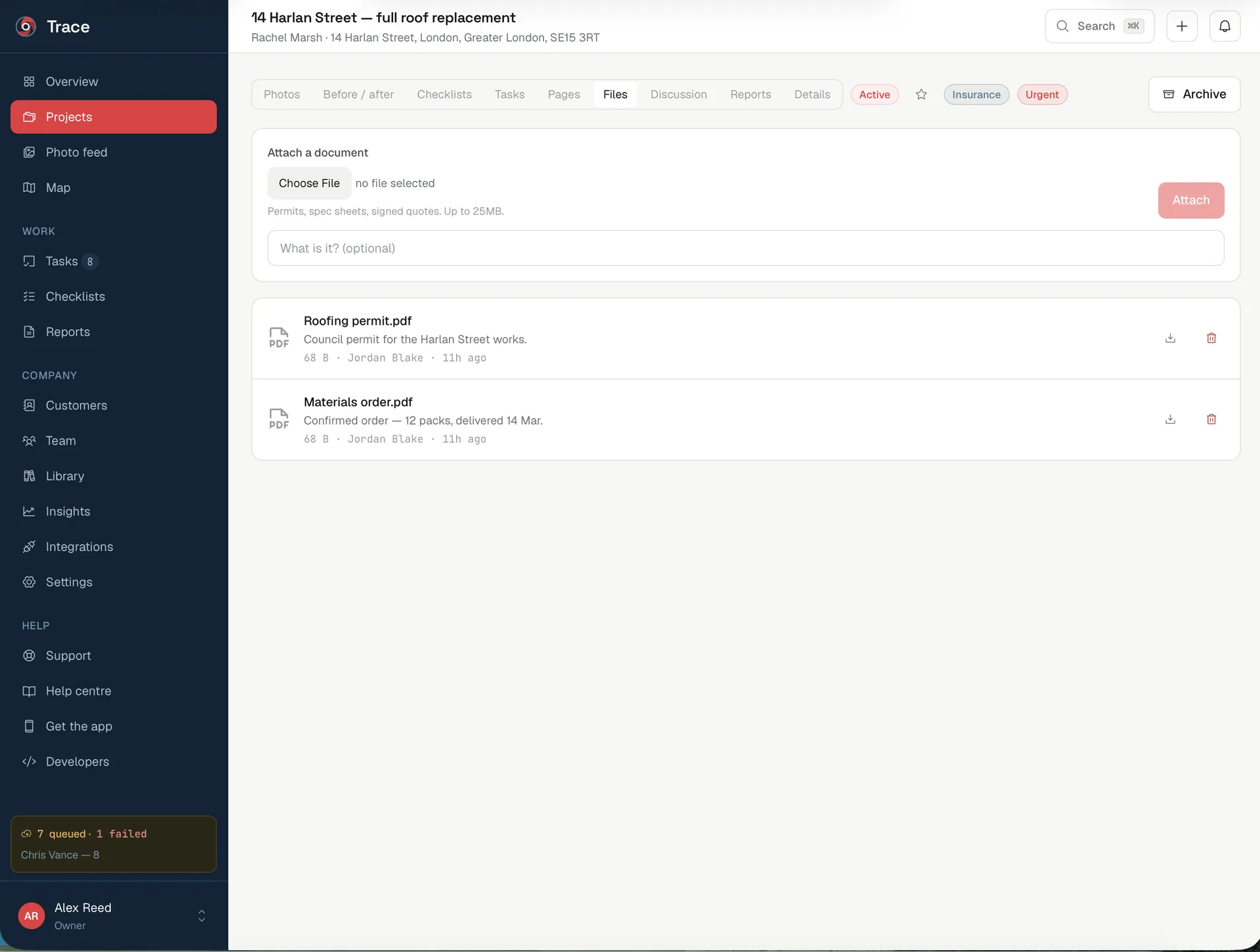Open the Trace logo home
The width and height of the screenshot is (1260, 952).
tap(52, 26)
